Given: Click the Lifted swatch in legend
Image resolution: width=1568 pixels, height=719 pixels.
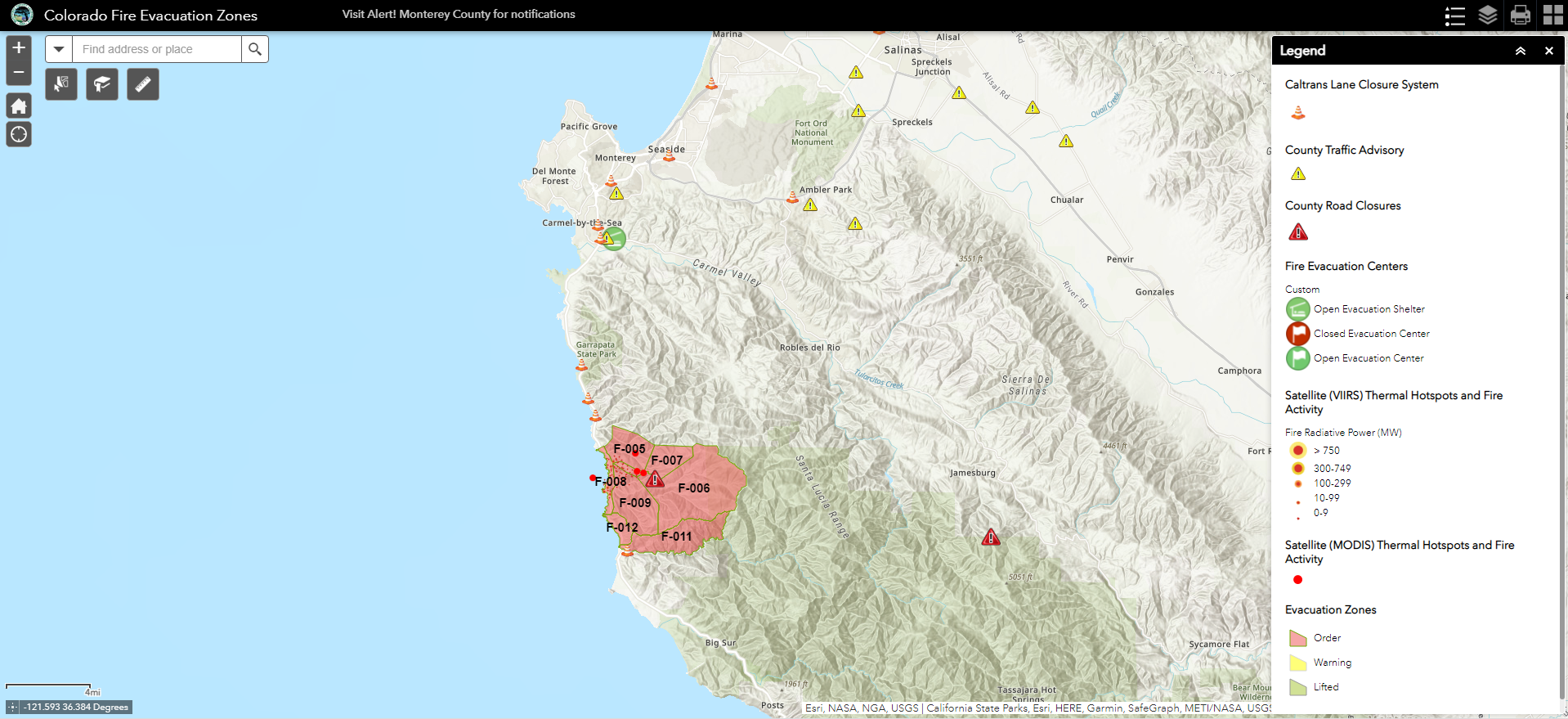Looking at the screenshot, I should [x=1298, y=687].
